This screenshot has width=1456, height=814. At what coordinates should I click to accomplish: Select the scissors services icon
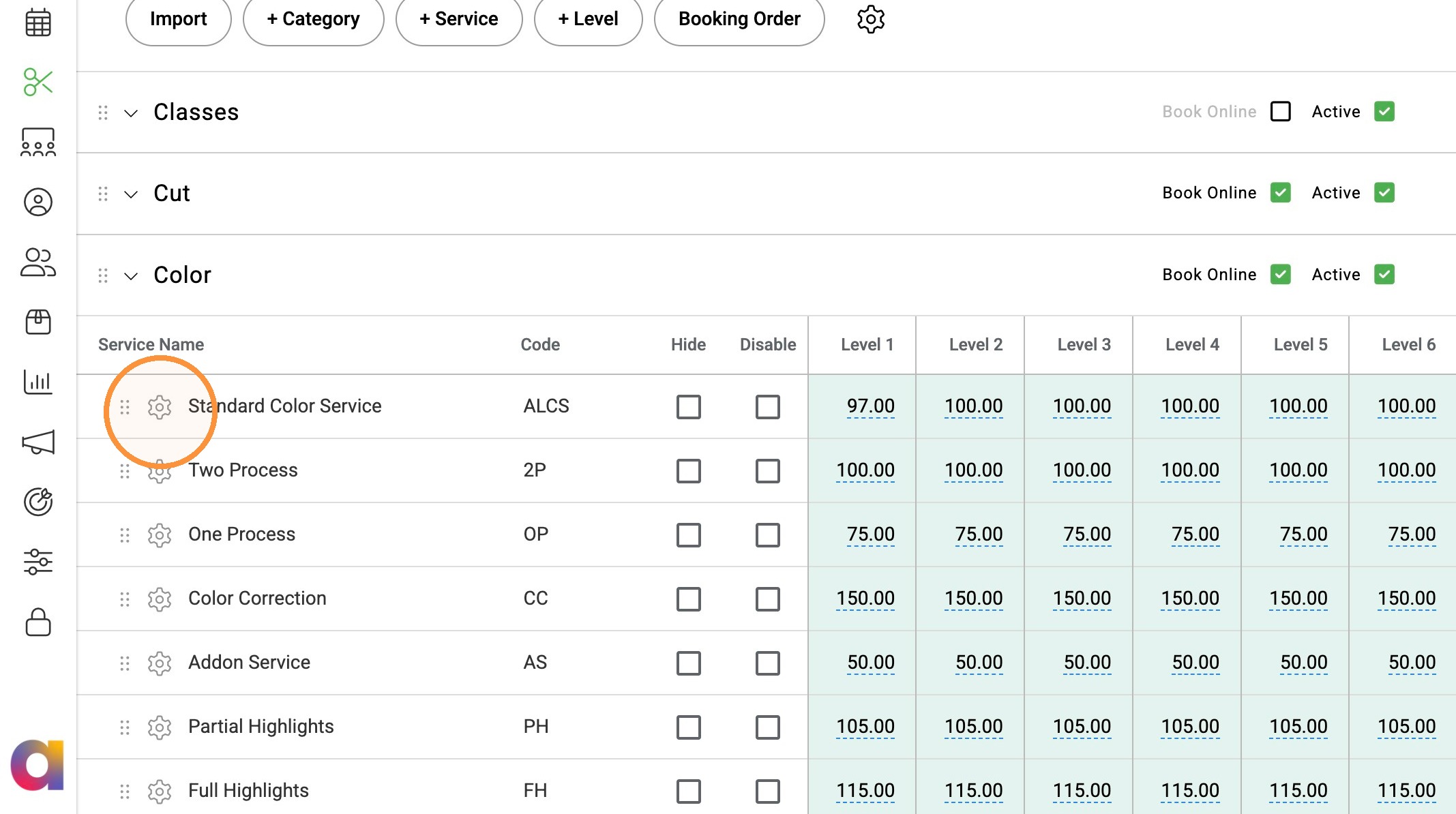point(38,82)
